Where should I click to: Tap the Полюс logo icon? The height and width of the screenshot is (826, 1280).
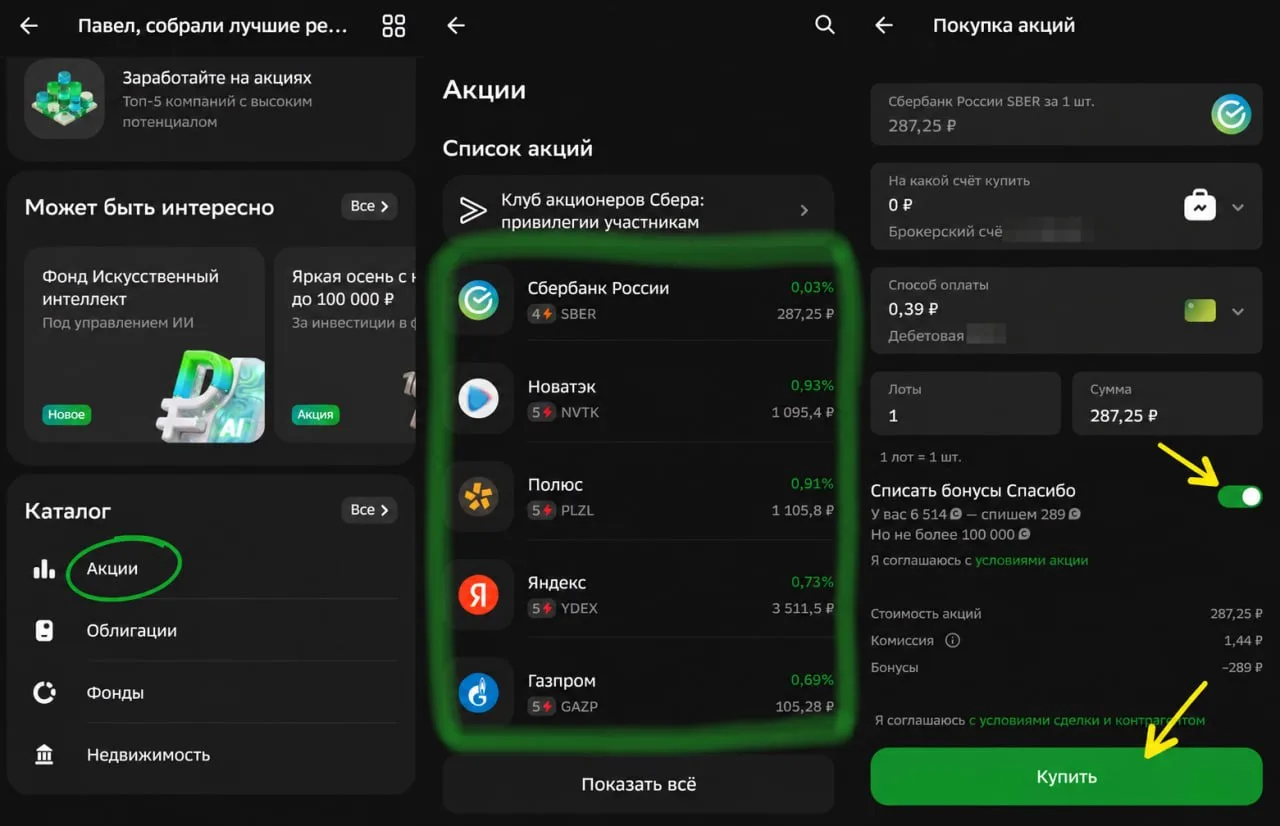478,497
